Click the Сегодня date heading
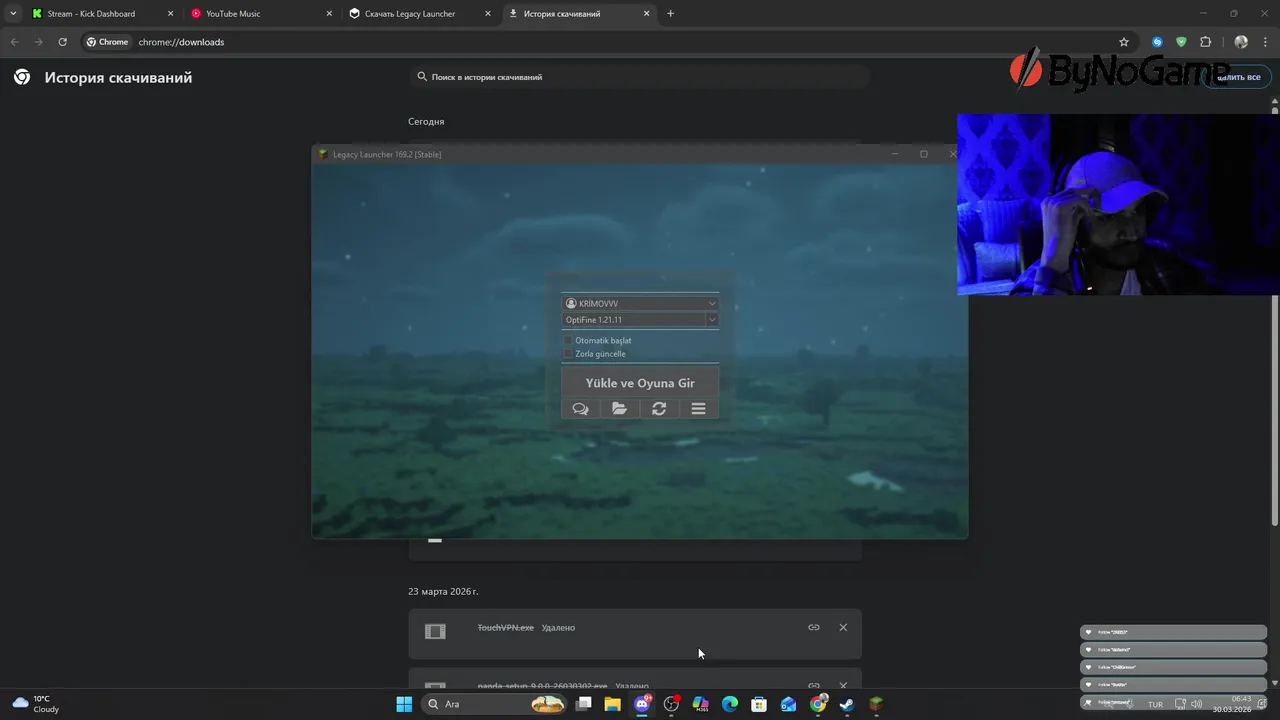1280x720 pixels. [x=426, y=121]
